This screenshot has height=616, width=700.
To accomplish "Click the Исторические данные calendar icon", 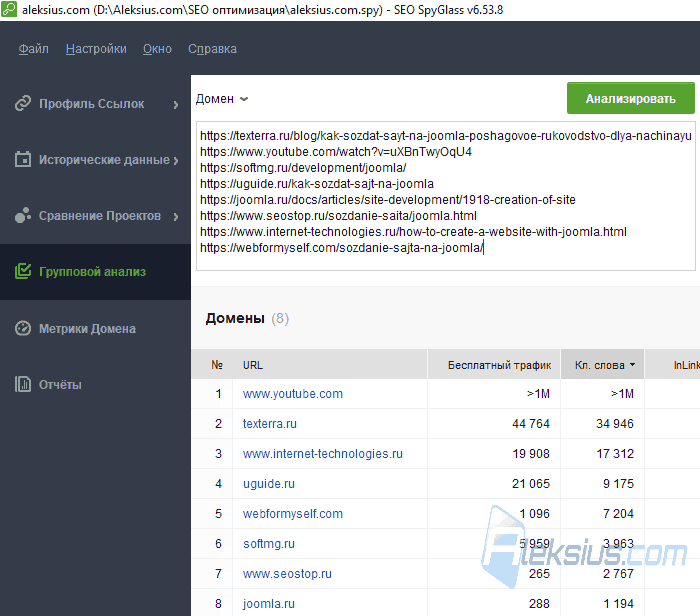I will 23,159.
